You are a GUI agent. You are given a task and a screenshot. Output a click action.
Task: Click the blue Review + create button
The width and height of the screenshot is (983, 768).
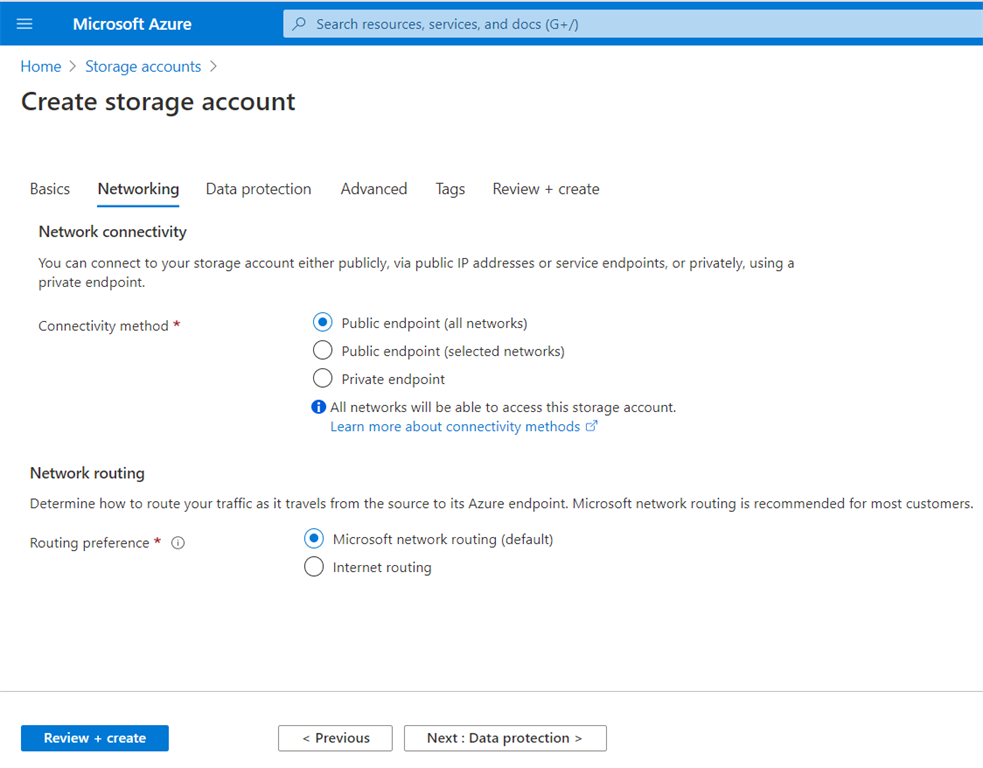95,738
